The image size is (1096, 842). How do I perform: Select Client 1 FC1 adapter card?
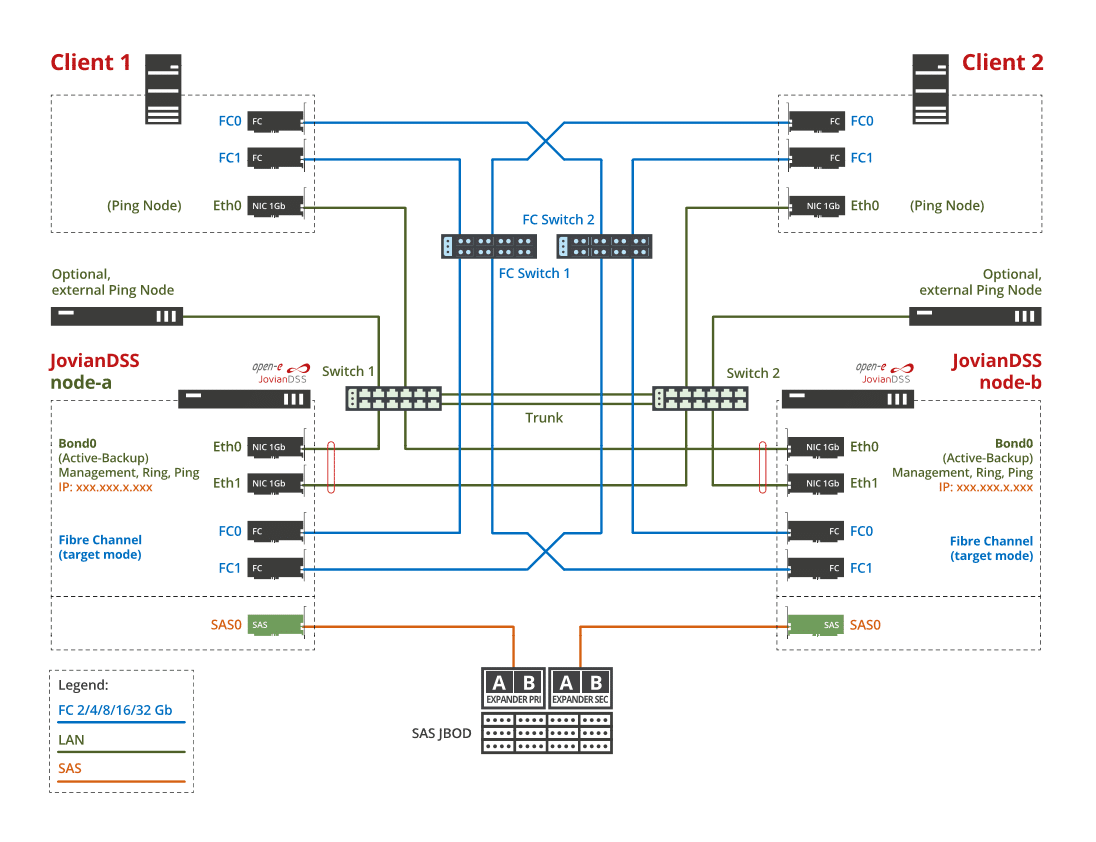277,158
